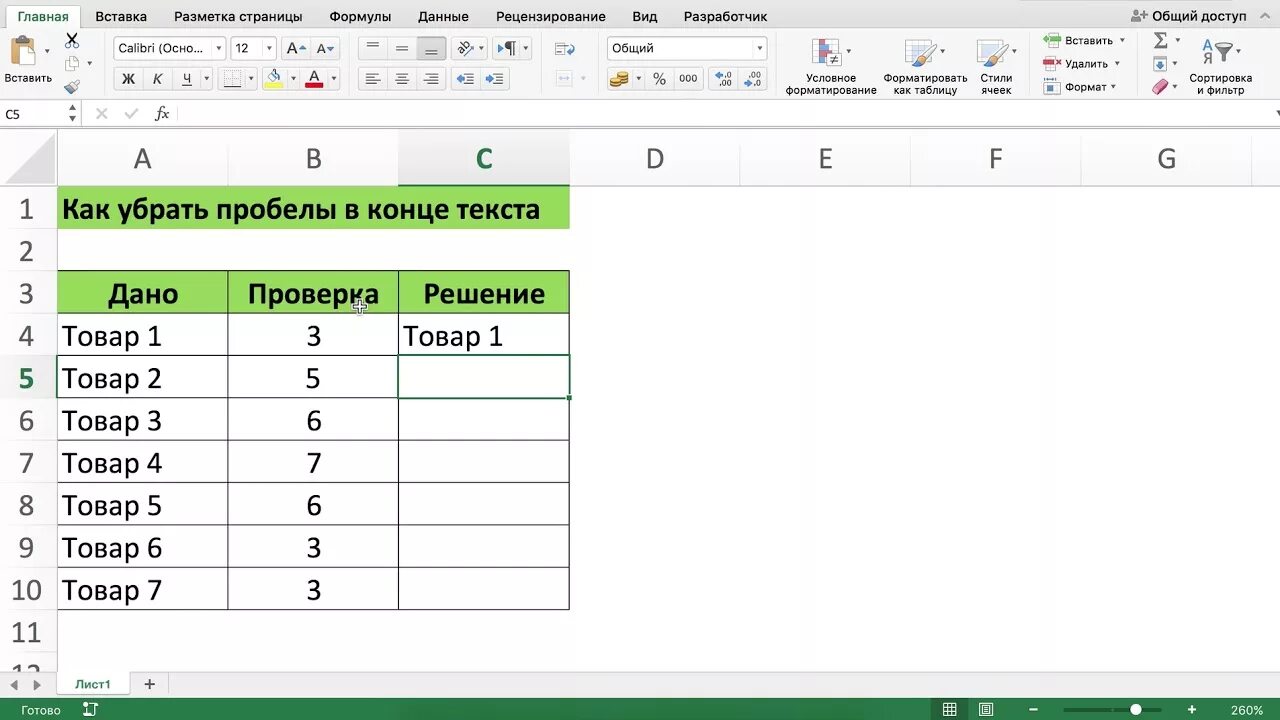Click the Copy icon

72,64
